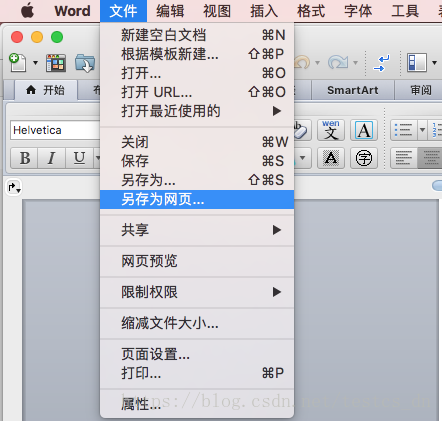The width and height of the screenshot is (442, 421).
Task: Click the clear formatting eraser icon
Action: [302, 130]
